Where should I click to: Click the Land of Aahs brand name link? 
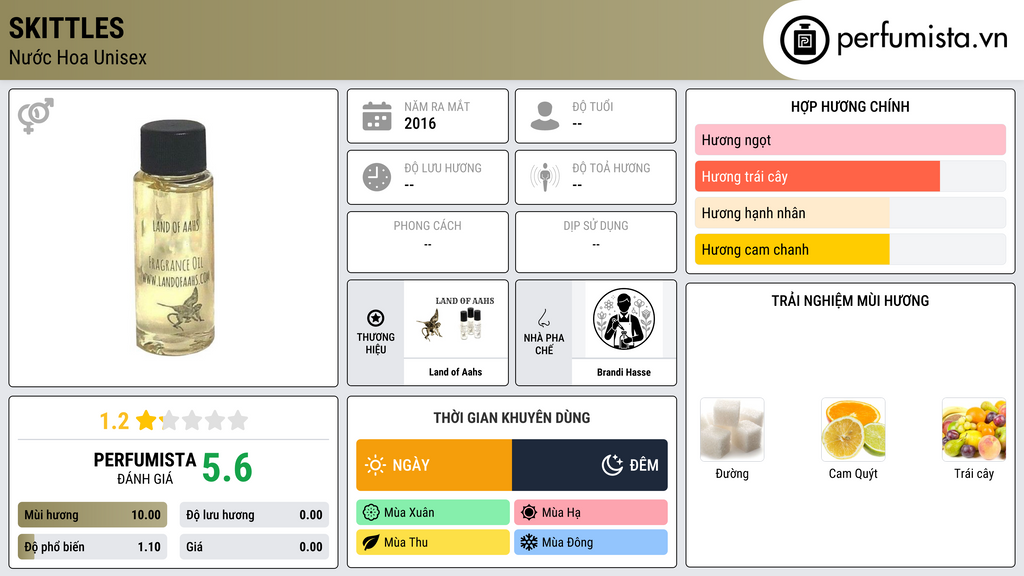coord(455,372)
